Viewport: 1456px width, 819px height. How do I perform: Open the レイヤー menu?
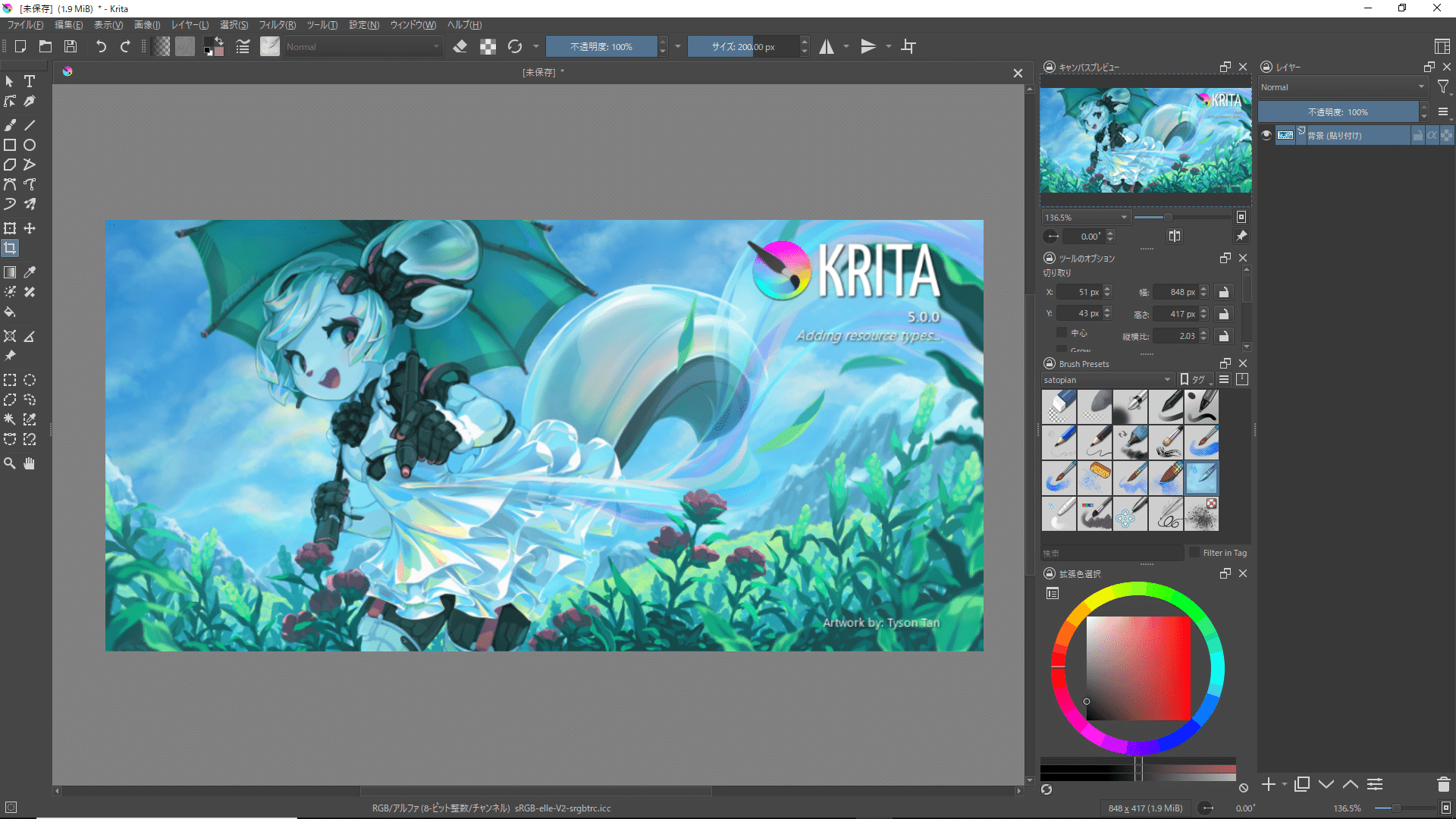coord(190,25)
